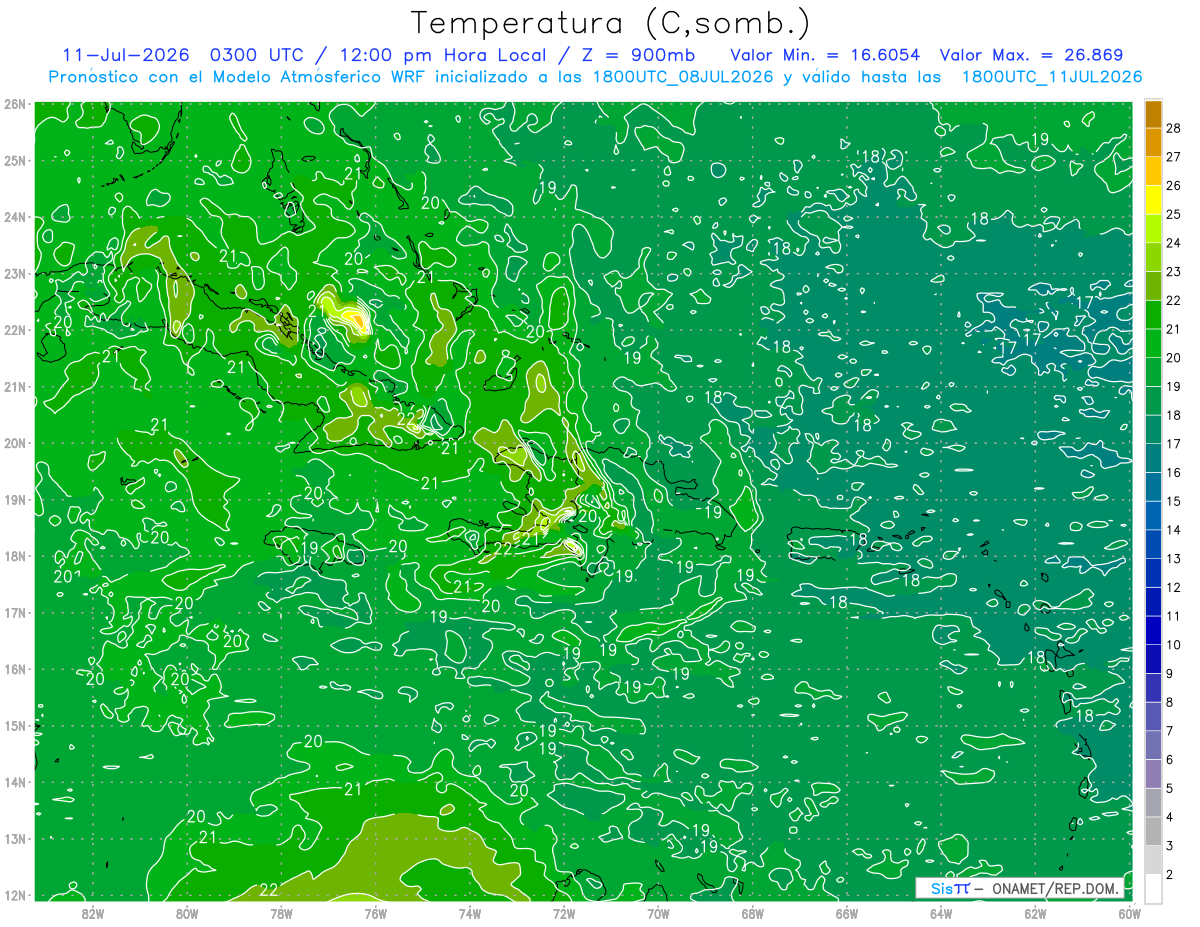Click the color scale label '11'

[1174, 616]
